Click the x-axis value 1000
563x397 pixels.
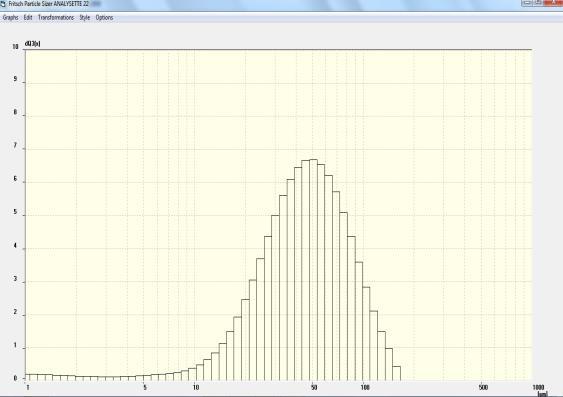point(538,387)
